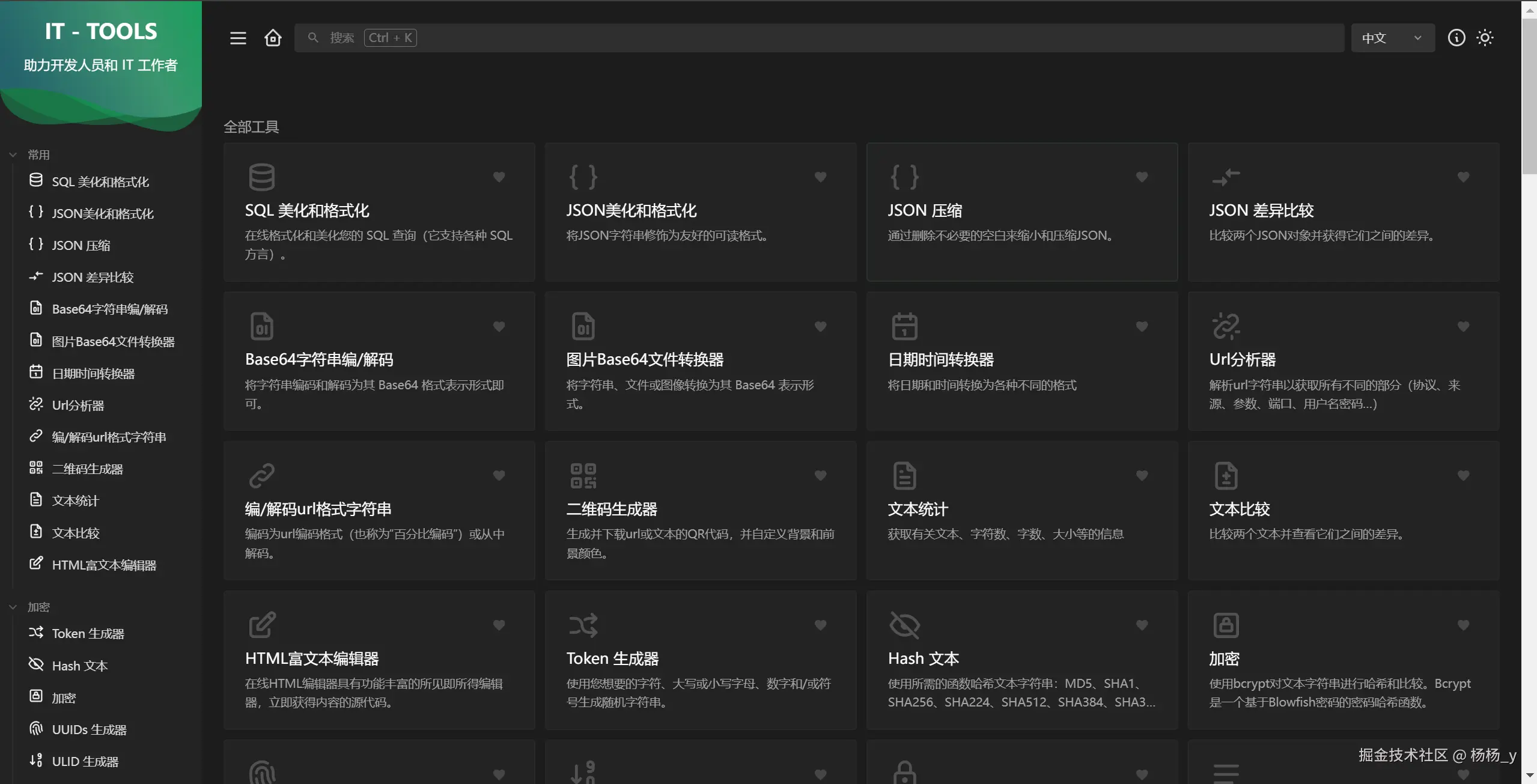Open the About info icon
The image size is (1537, 784).
(x=1456, y=38)
